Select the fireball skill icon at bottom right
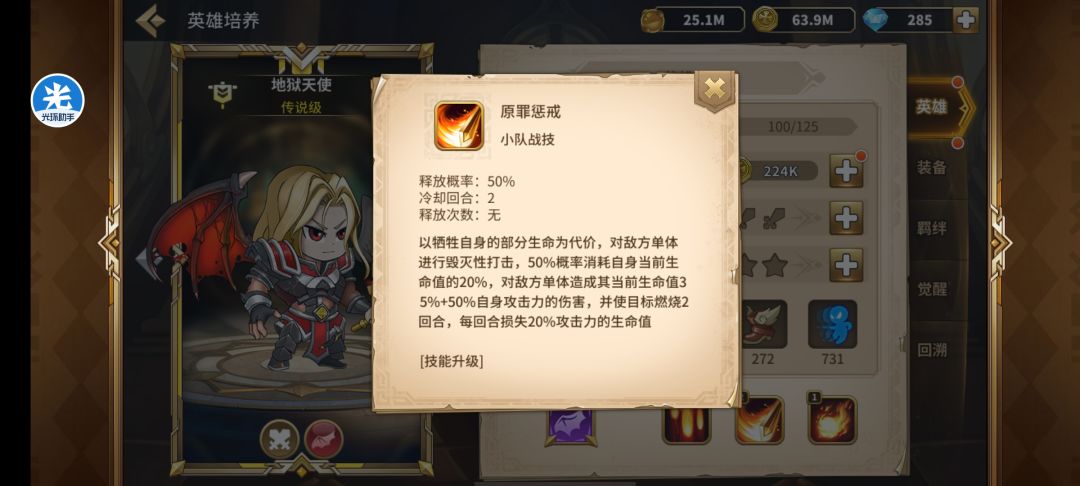Image resolution: width=1080 pixels, height=486 pixels. 832,420
